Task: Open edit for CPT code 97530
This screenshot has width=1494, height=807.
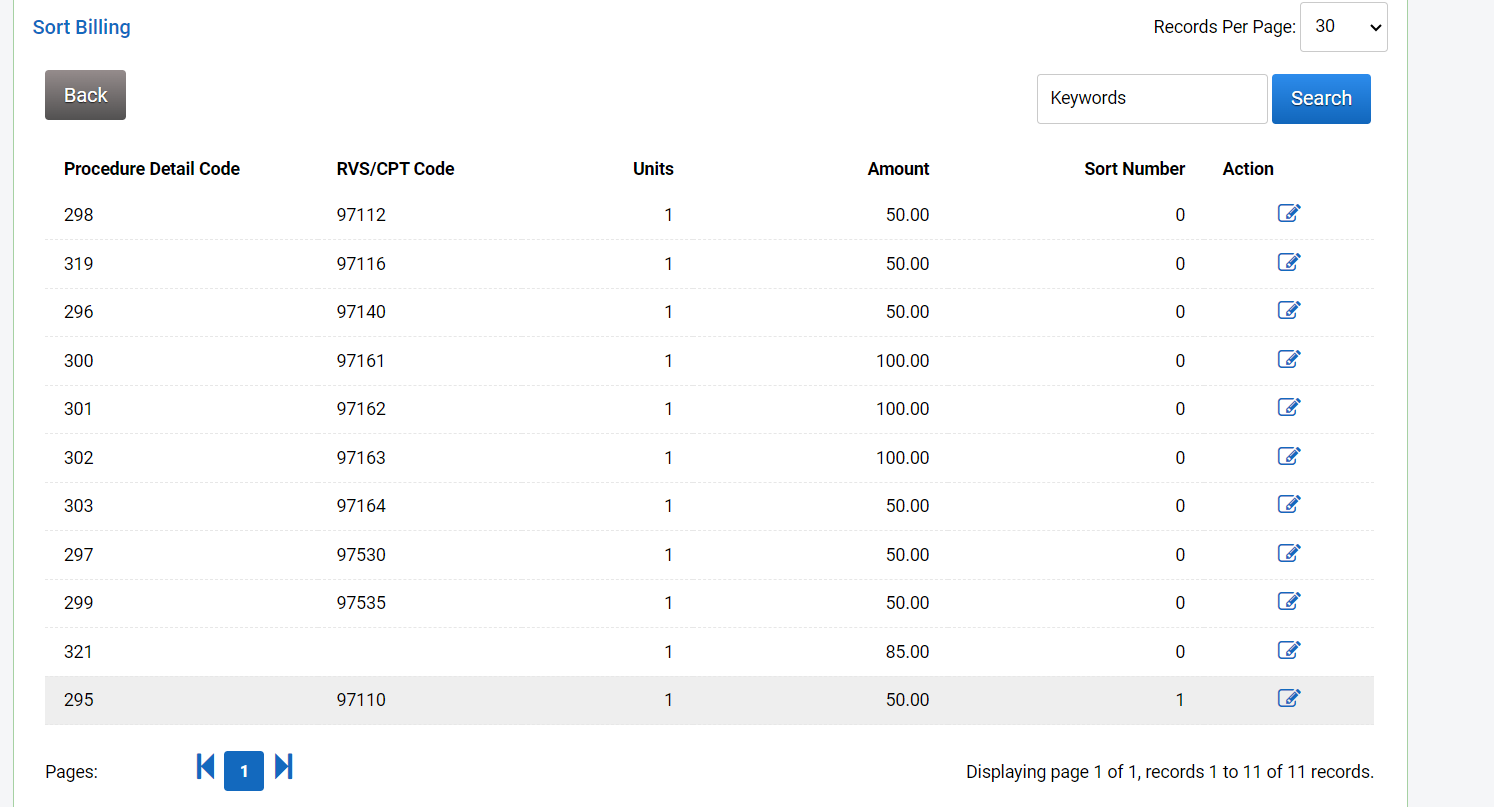Action: coord(1289,553)
